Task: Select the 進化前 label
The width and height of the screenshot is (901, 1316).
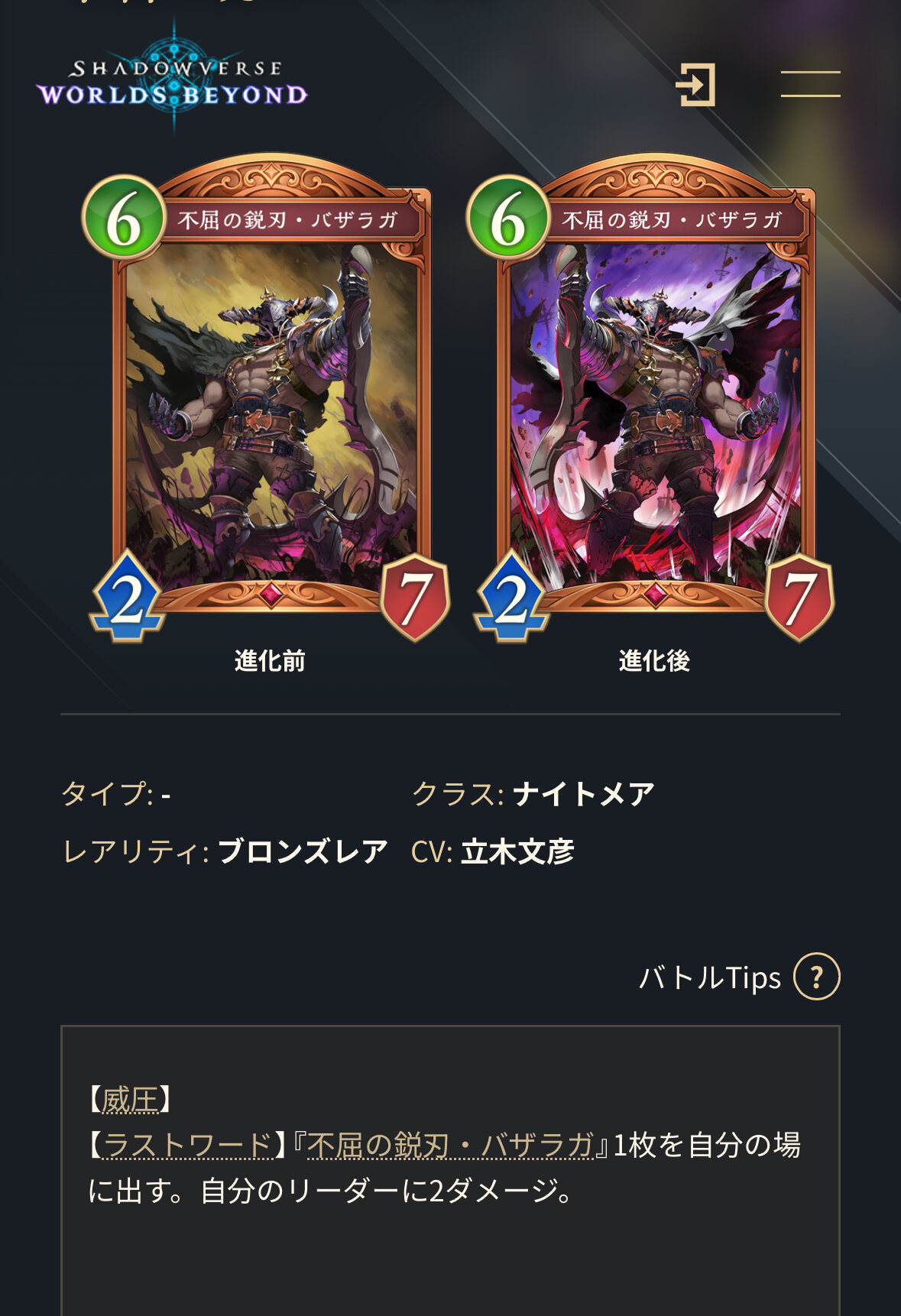Action: coord(270,661)
